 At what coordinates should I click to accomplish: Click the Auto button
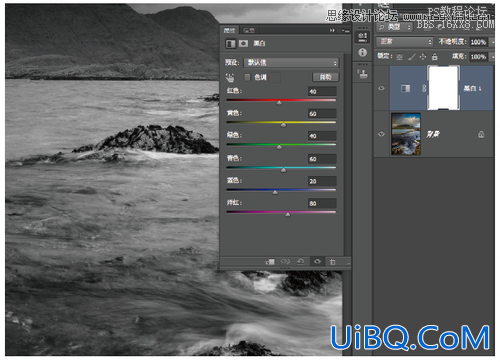click(x=325, y=77)
